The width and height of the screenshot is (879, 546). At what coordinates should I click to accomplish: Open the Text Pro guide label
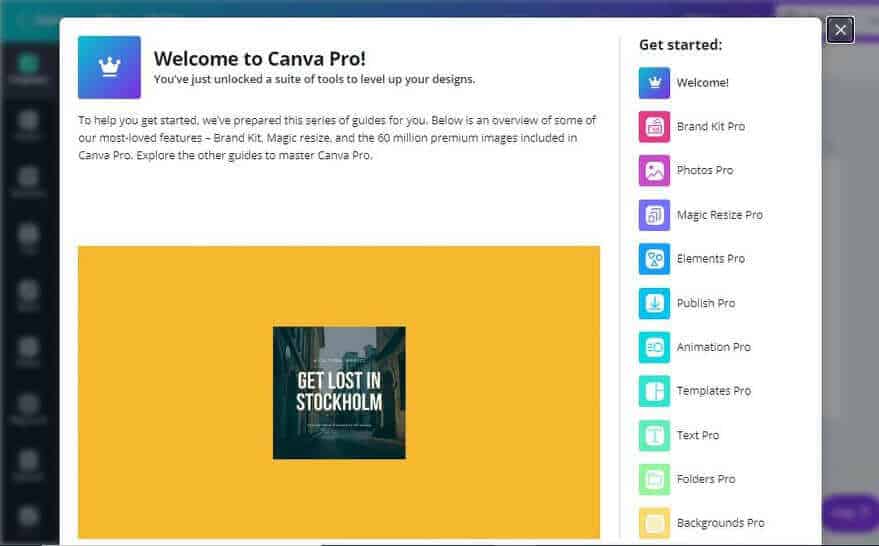(698, 436)
